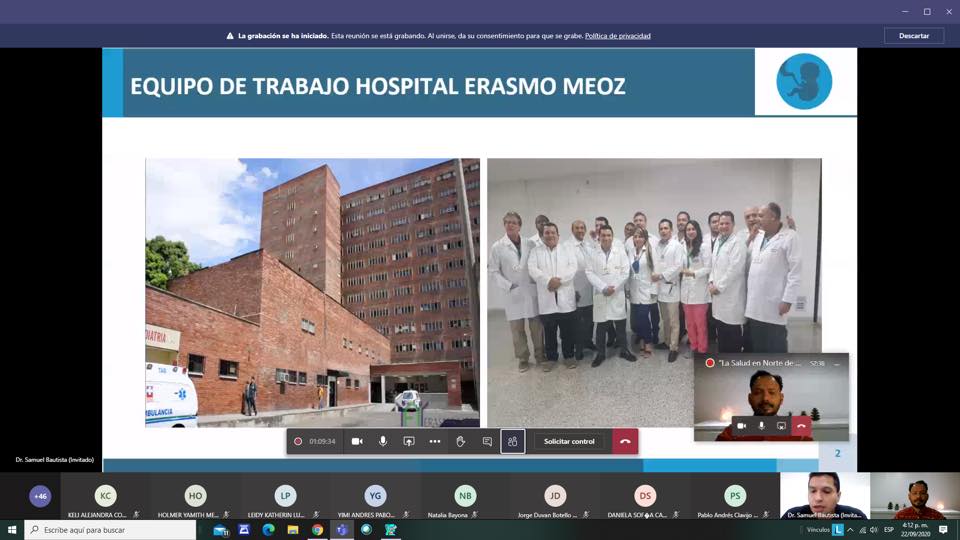Switch ESP keyboard language indicator

click(889, 530)
